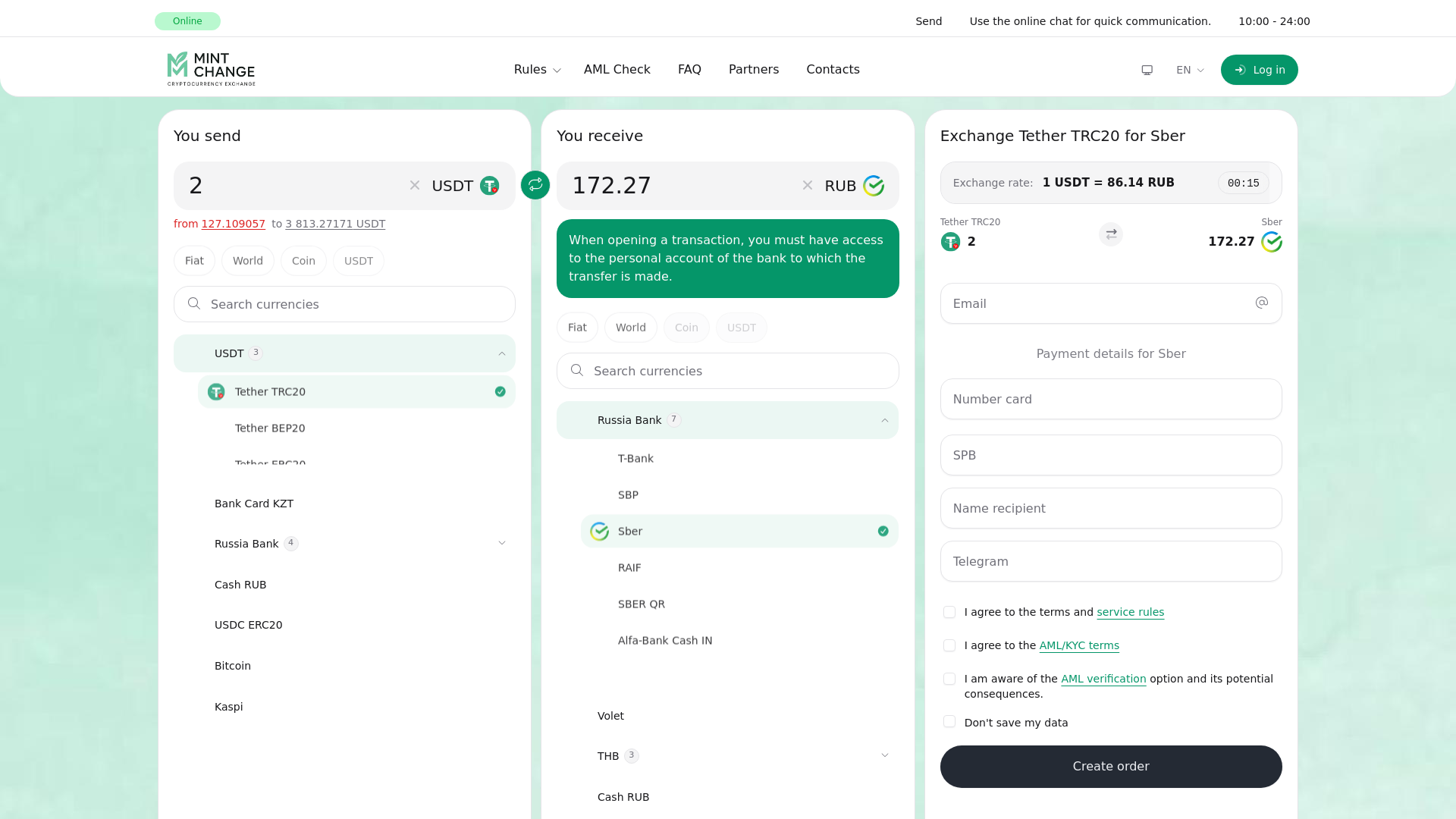
Task: Open the AML/KYC terms link
Action: [x=1079, y=645]
